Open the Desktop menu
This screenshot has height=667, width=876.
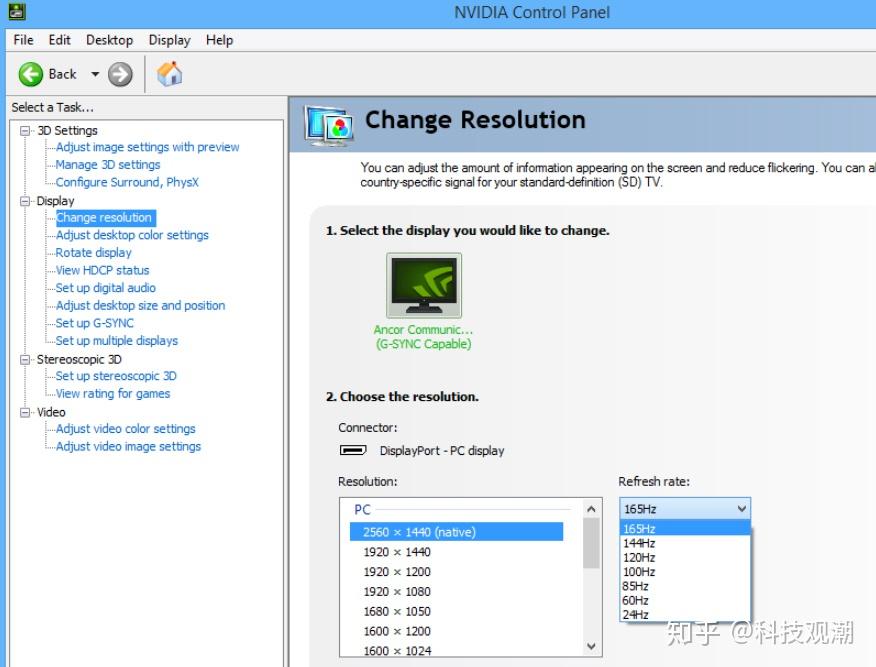110,40
